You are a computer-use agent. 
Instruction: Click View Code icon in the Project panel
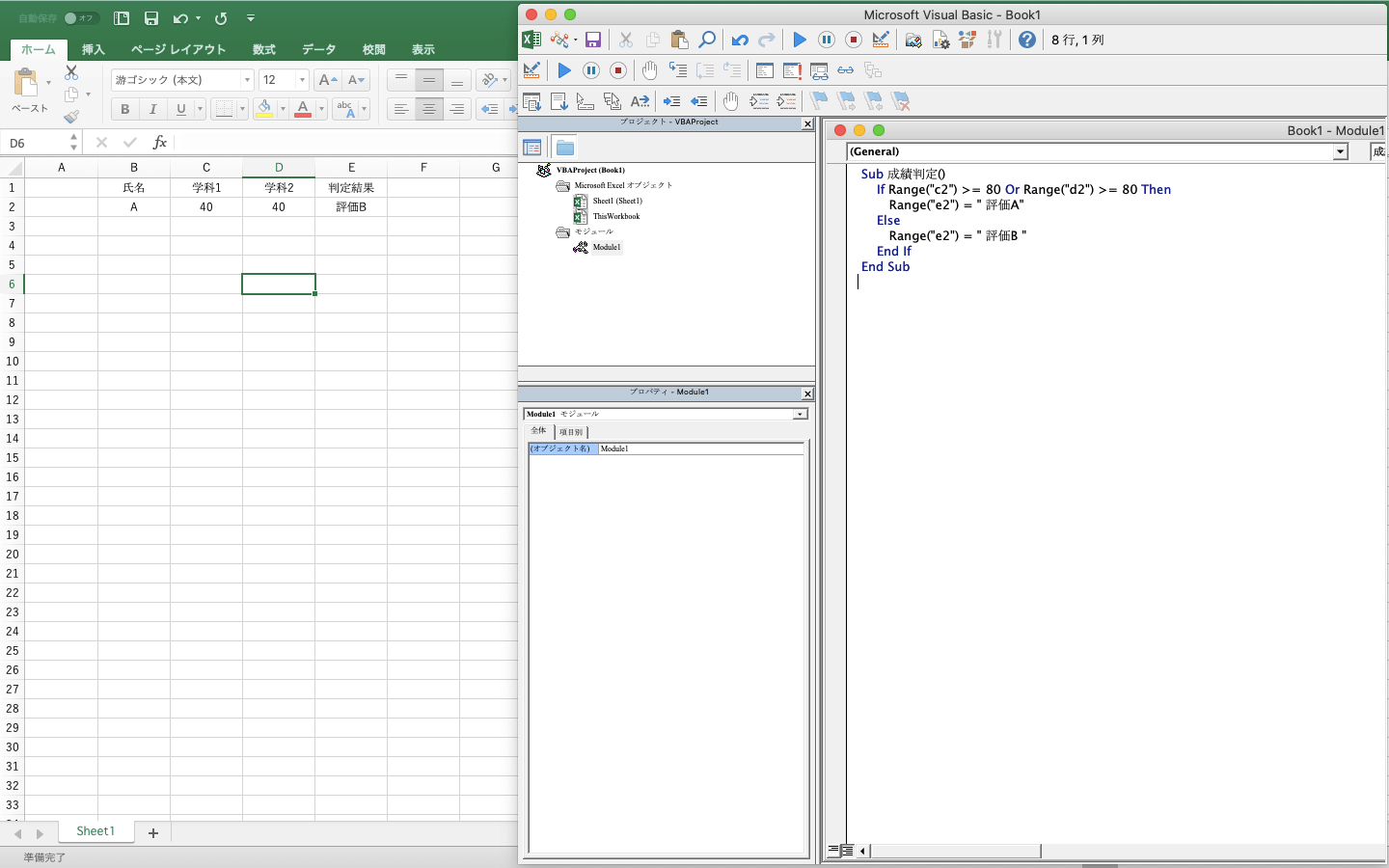pos(532,148)
